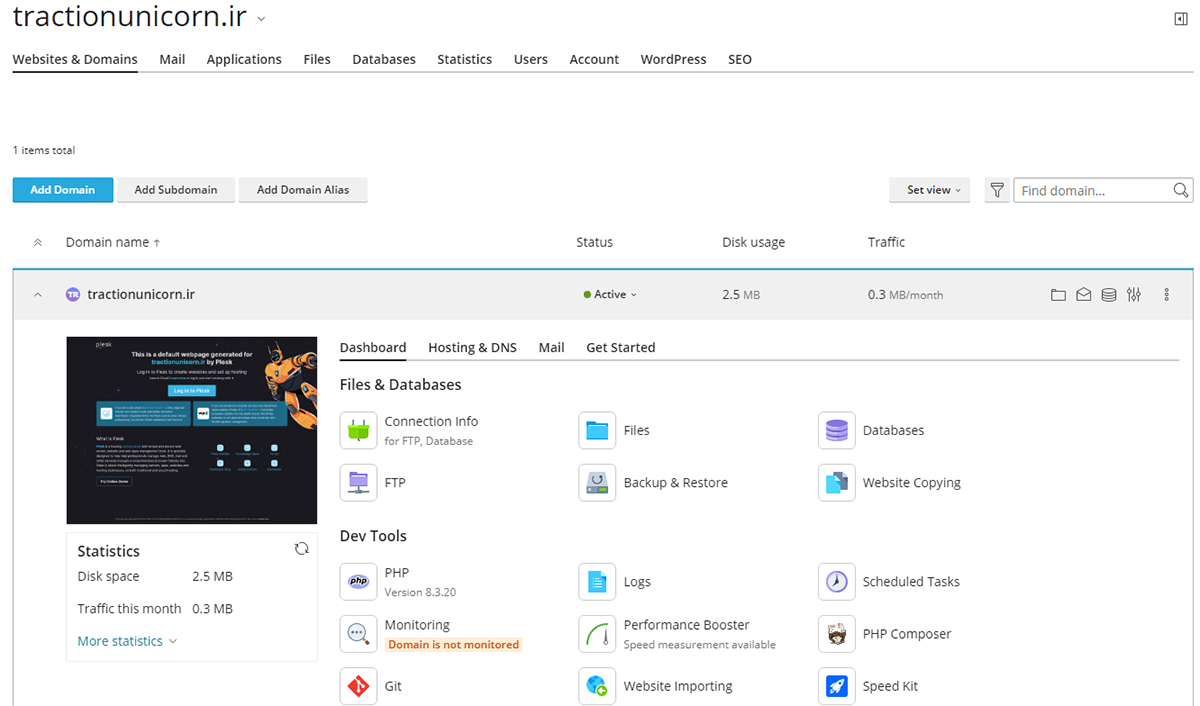Open the Performance Booster link
1200x706 pixels.
686,625
